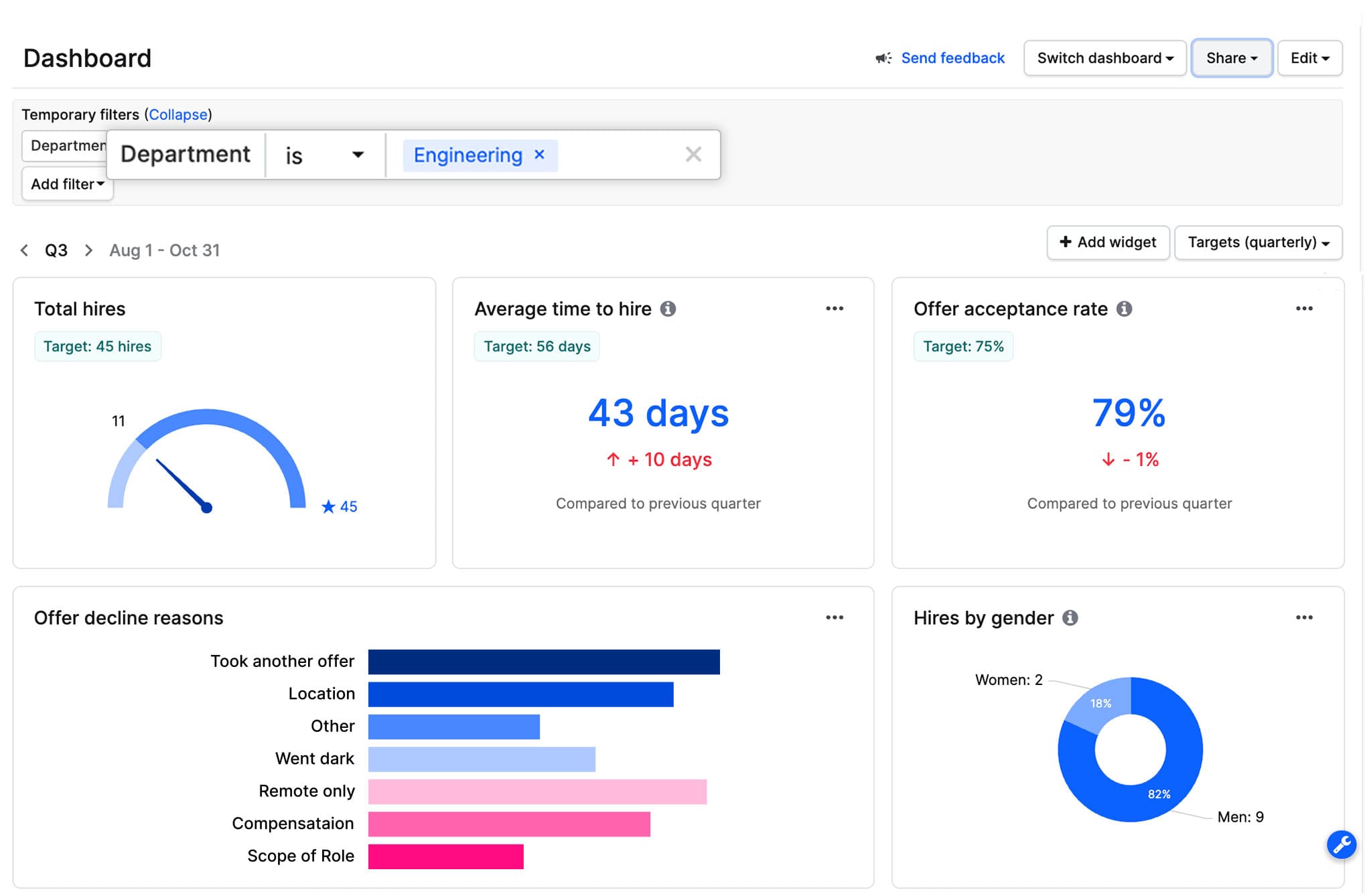Screen dimensions: 1365x896
Task: Open the blue wrench icon at bottom right
Action: coord(1342,845)
